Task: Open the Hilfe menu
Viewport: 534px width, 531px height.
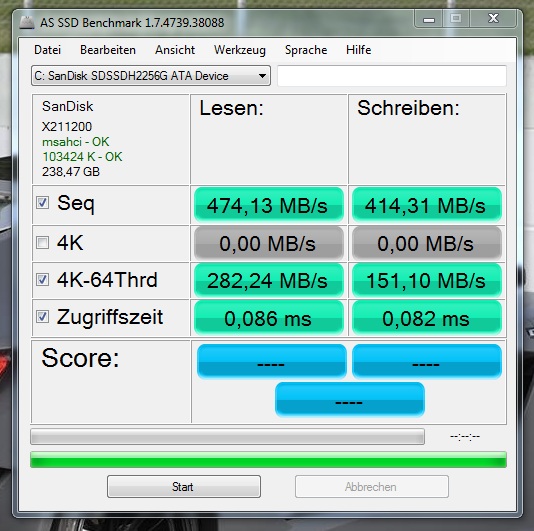Action: tap(358, 50)
